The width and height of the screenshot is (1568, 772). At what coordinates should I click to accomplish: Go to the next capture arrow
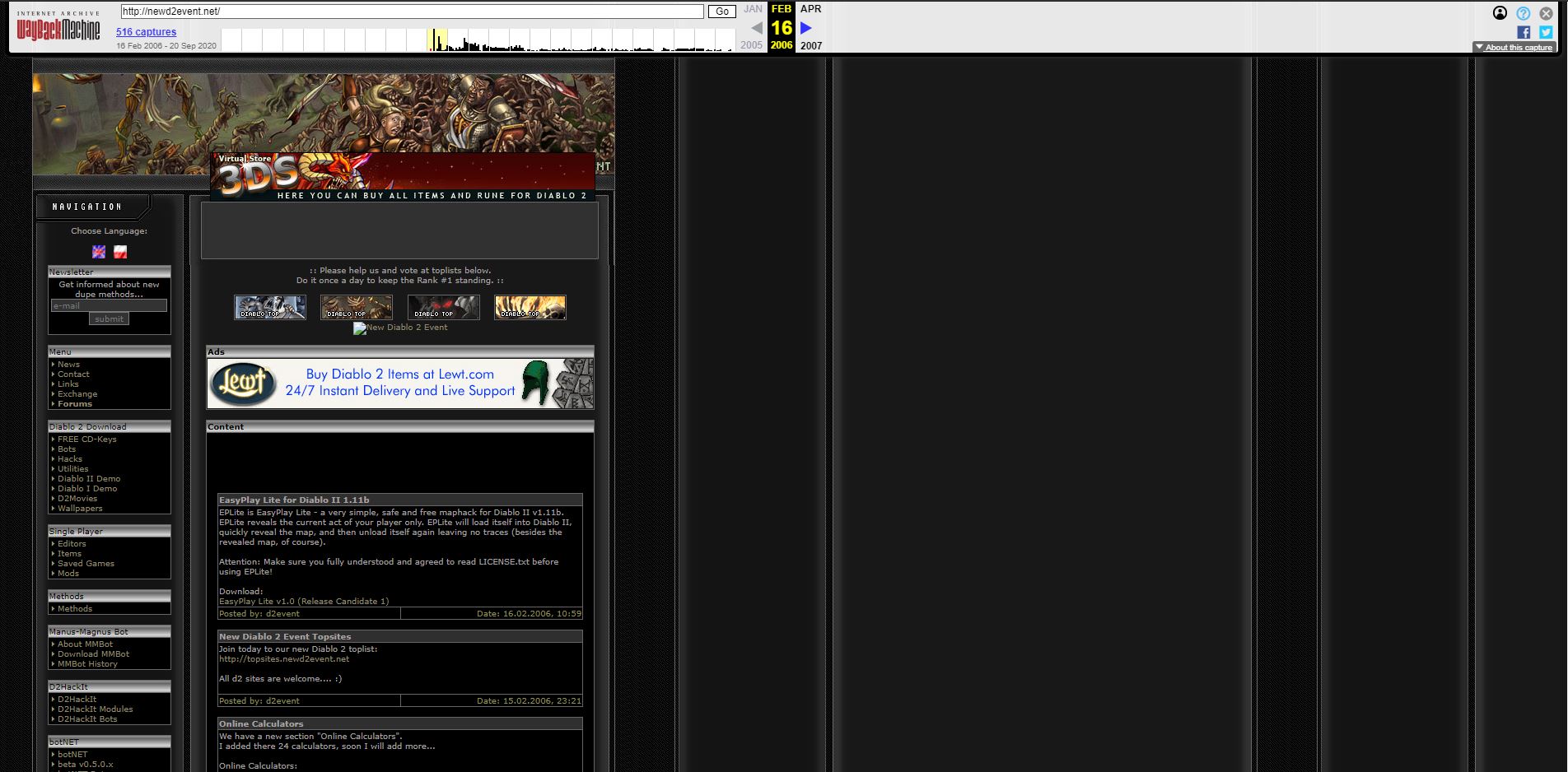click(806, 28)
